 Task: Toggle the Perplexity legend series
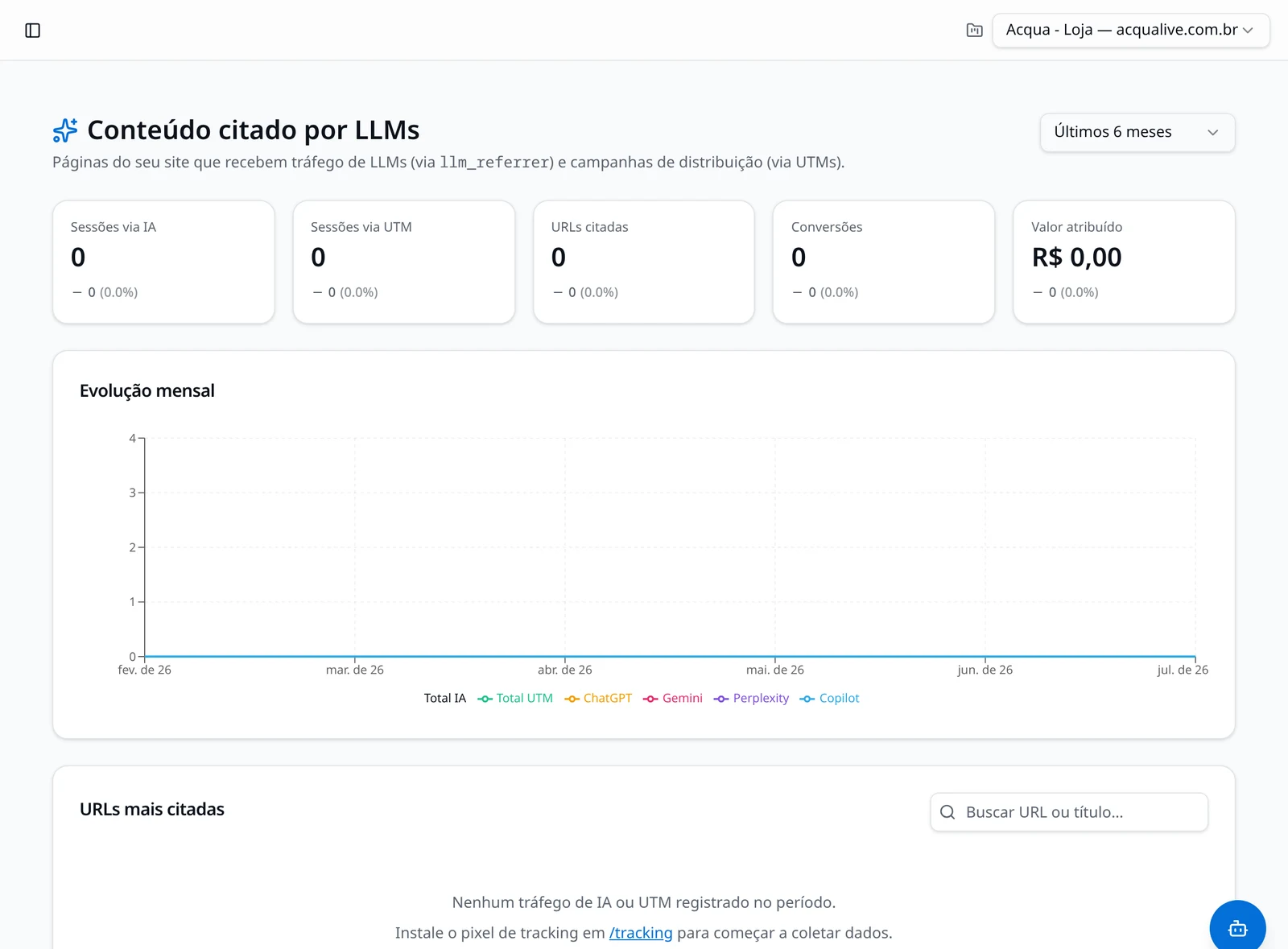pyautogui.click(x=751, y=699)
